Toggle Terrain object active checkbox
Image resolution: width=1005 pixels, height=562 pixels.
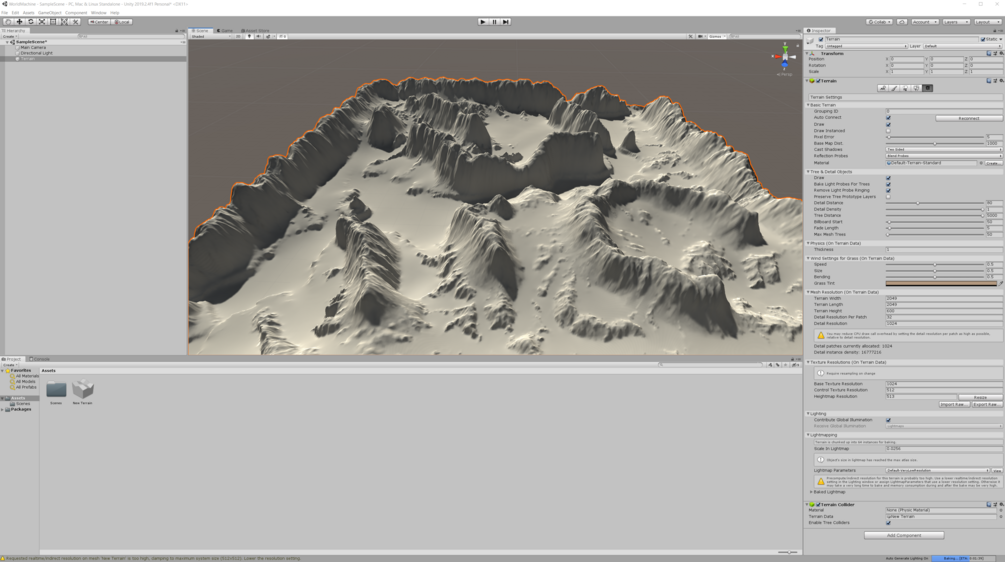[821, 39]
